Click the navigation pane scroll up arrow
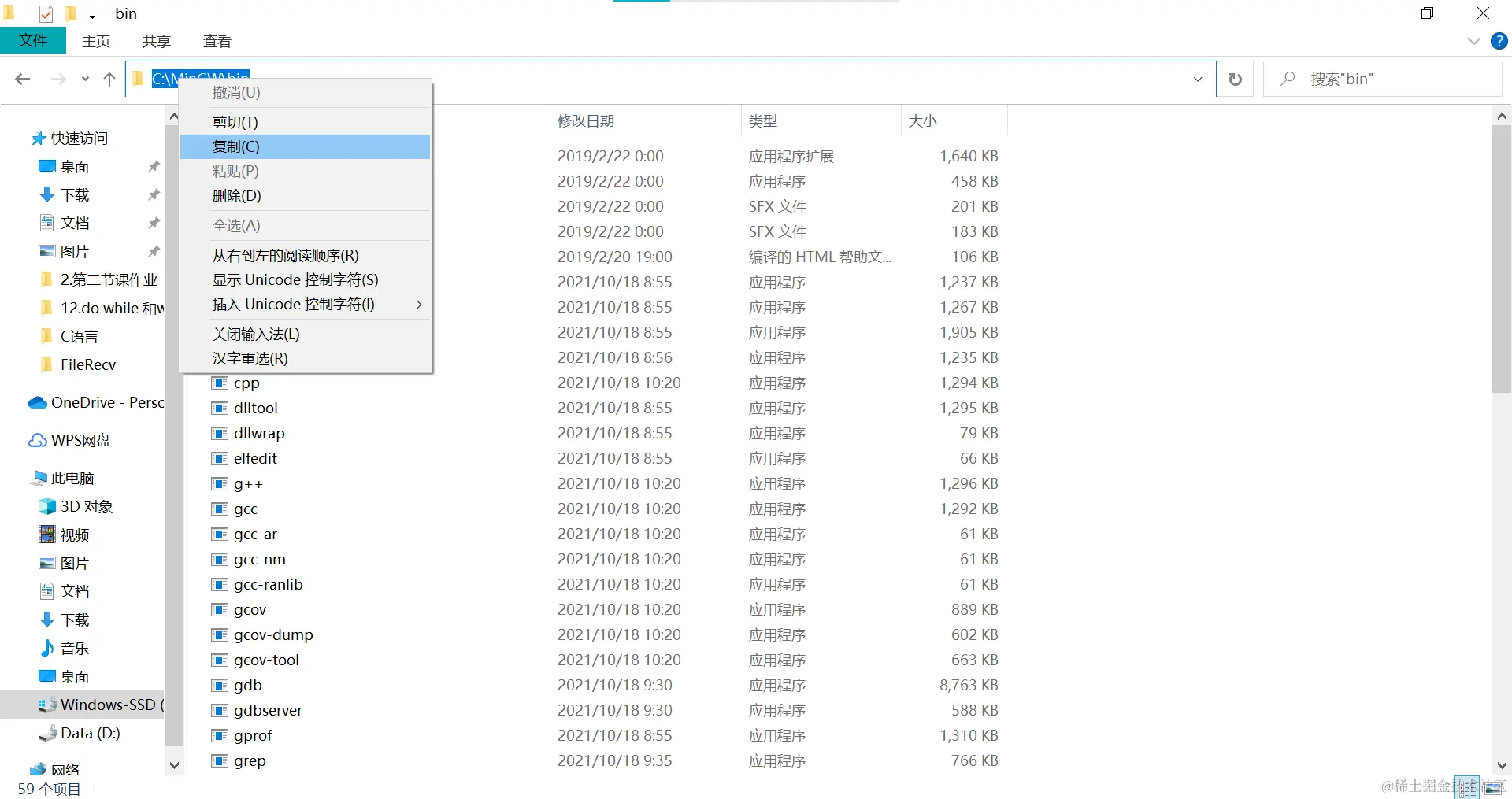 (x=174, y=117)
